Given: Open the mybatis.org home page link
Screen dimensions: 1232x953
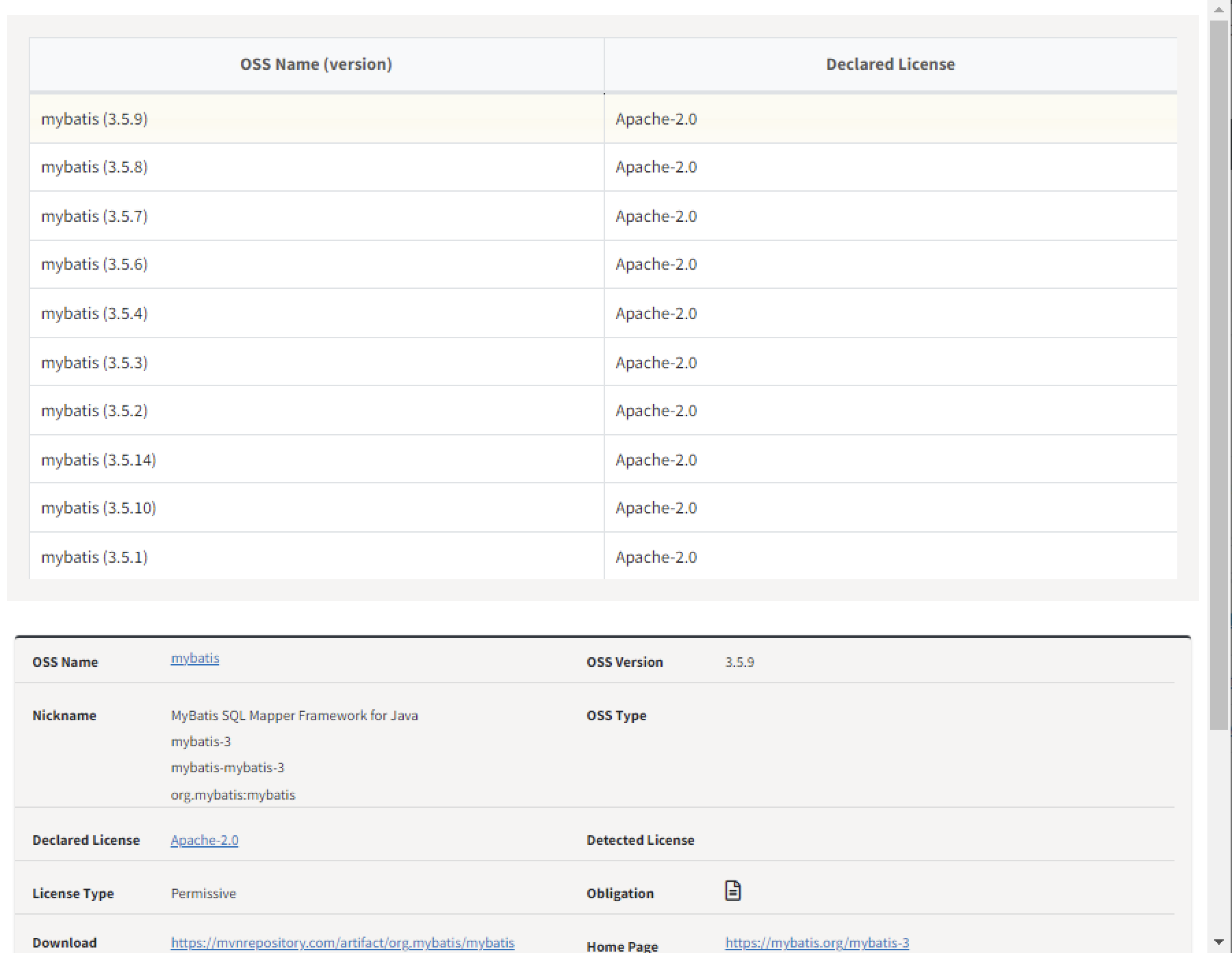Looking at the screenshot, I should coord(817,943).
